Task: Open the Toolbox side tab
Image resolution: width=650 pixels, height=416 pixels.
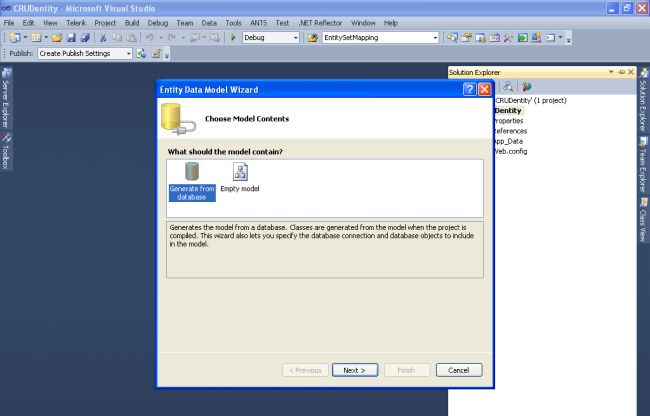Action: pos(6,151)
